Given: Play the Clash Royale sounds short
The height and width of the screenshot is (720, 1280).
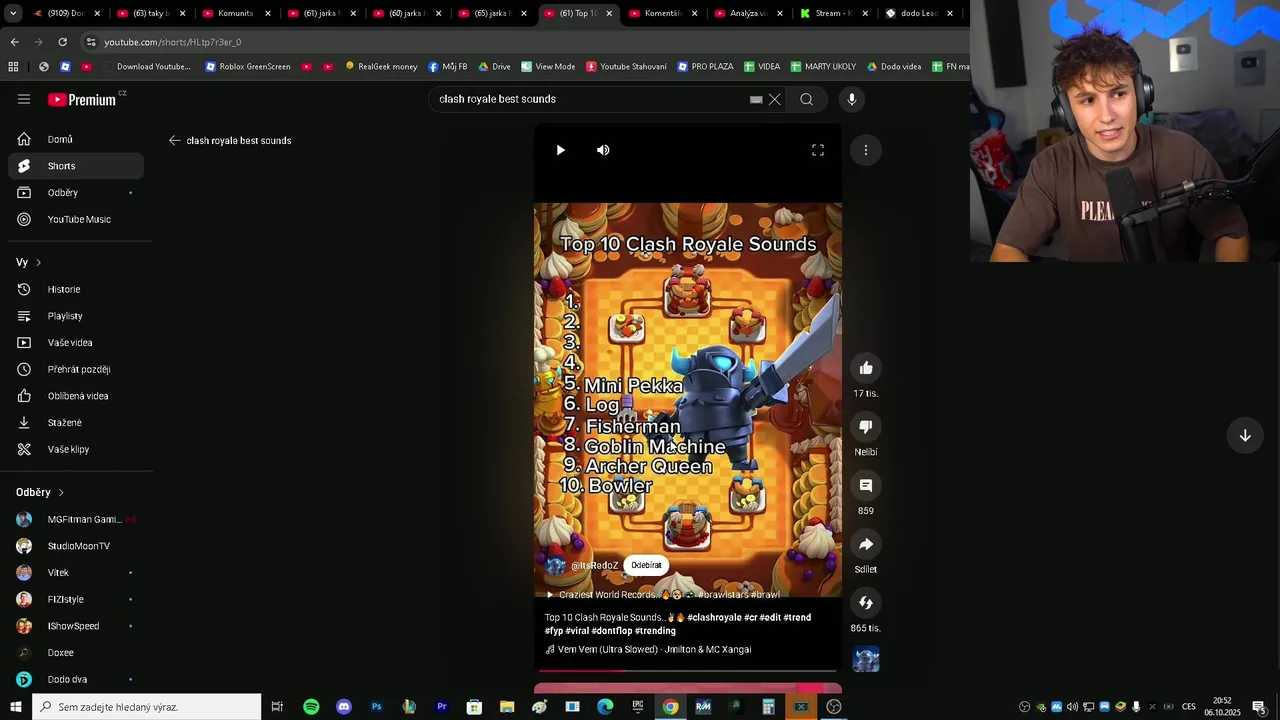Looking at the screenshot, I should (560, 150).
